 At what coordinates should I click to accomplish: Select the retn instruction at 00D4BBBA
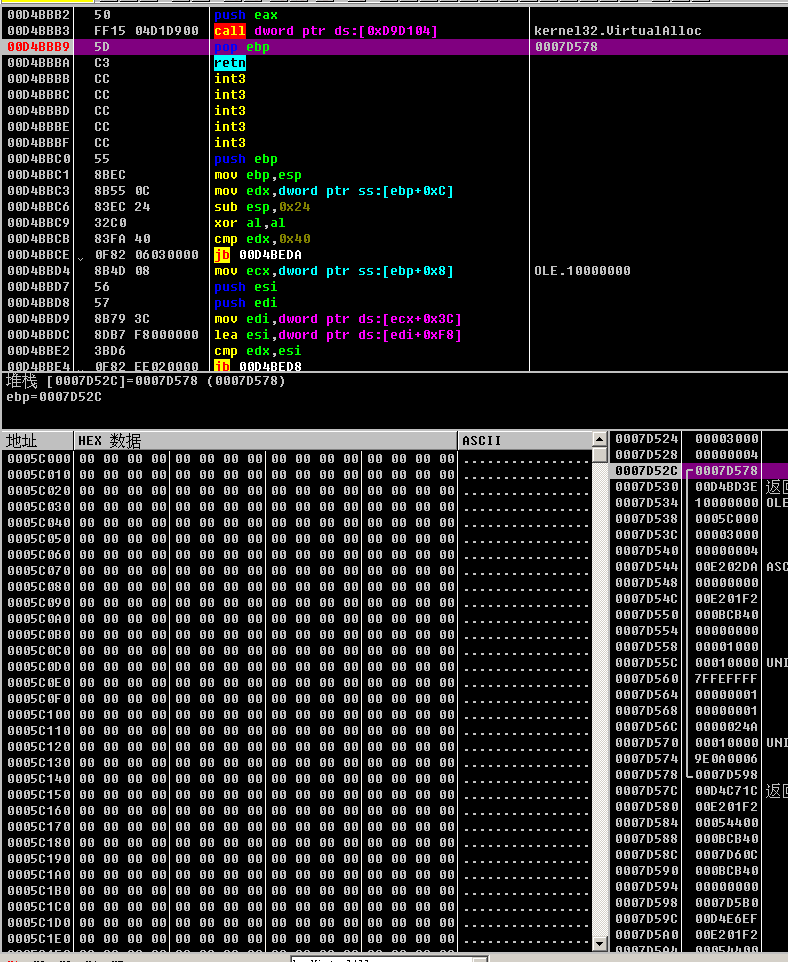point(230,63)
